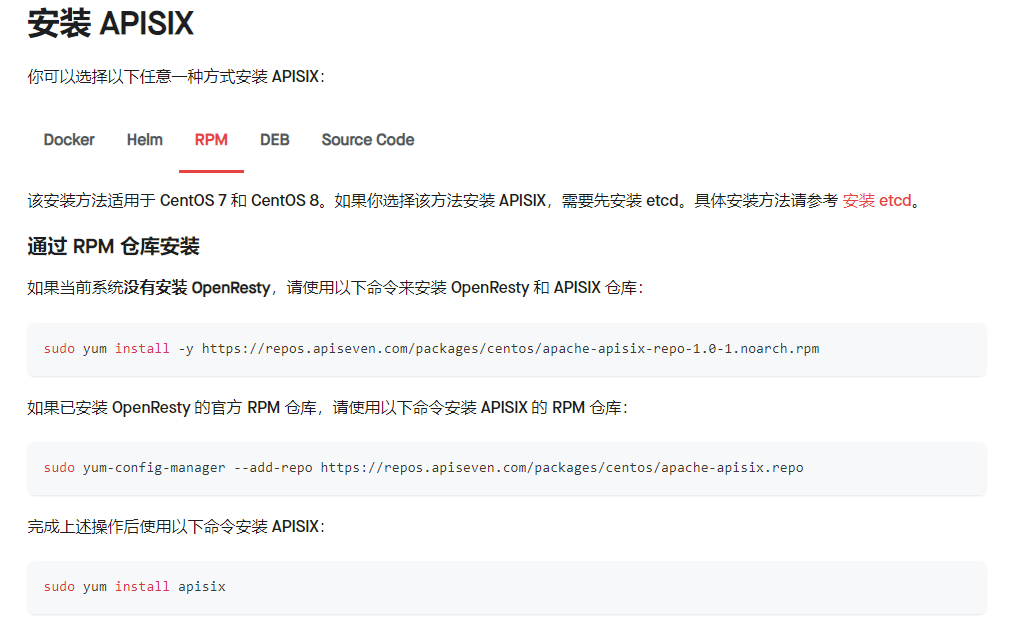Switch to the Helm tab
Image resolution: width=1014 pixels, height=626 pixels.
pyautogui.click(x=145, y=140)
